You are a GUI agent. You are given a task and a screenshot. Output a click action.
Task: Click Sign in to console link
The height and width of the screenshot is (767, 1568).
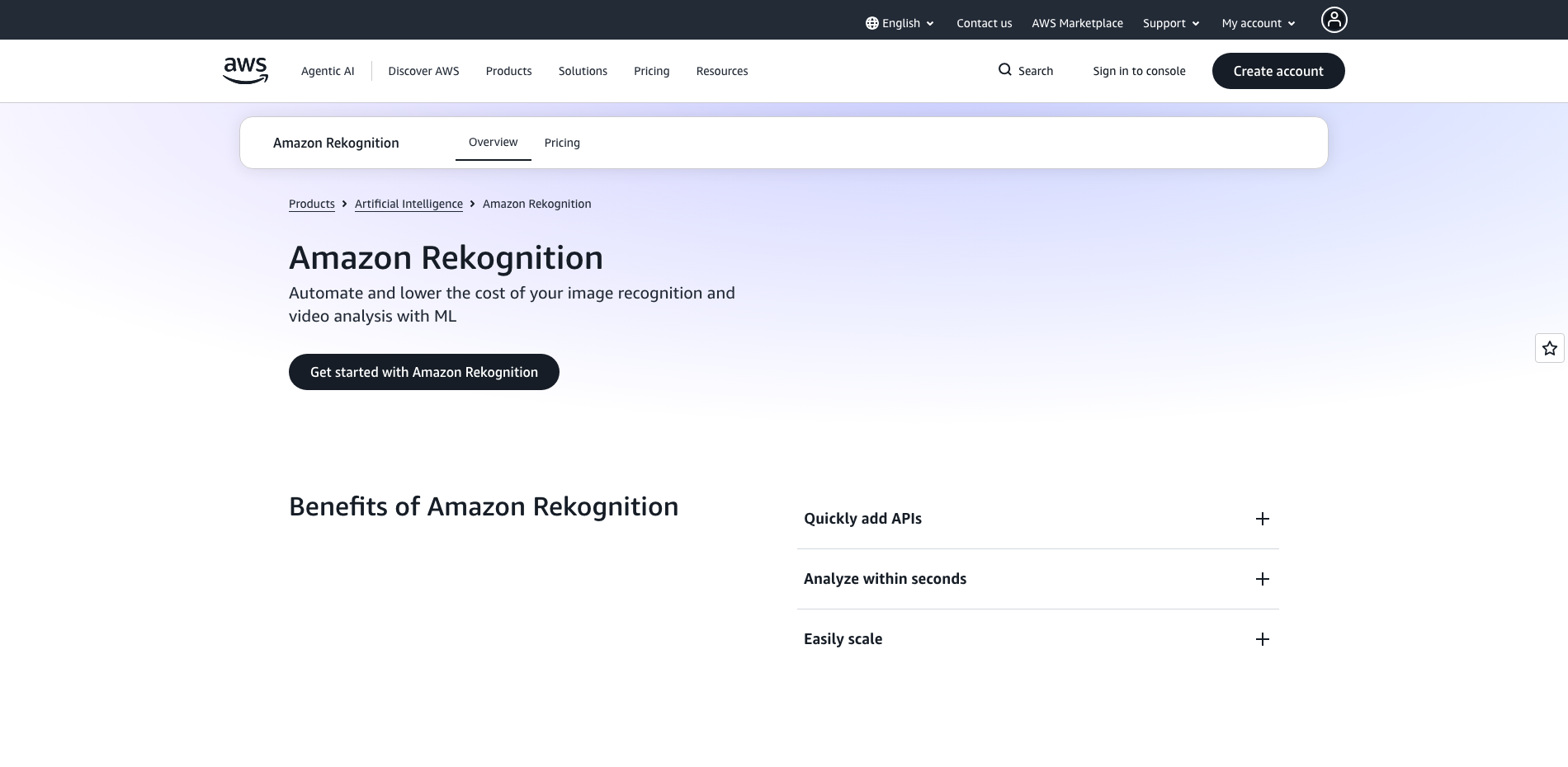[x=1139, y=71]
